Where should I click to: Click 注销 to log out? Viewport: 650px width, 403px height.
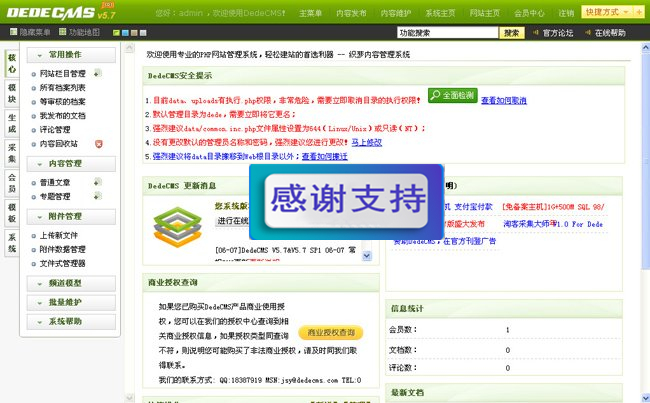point(566,13)
